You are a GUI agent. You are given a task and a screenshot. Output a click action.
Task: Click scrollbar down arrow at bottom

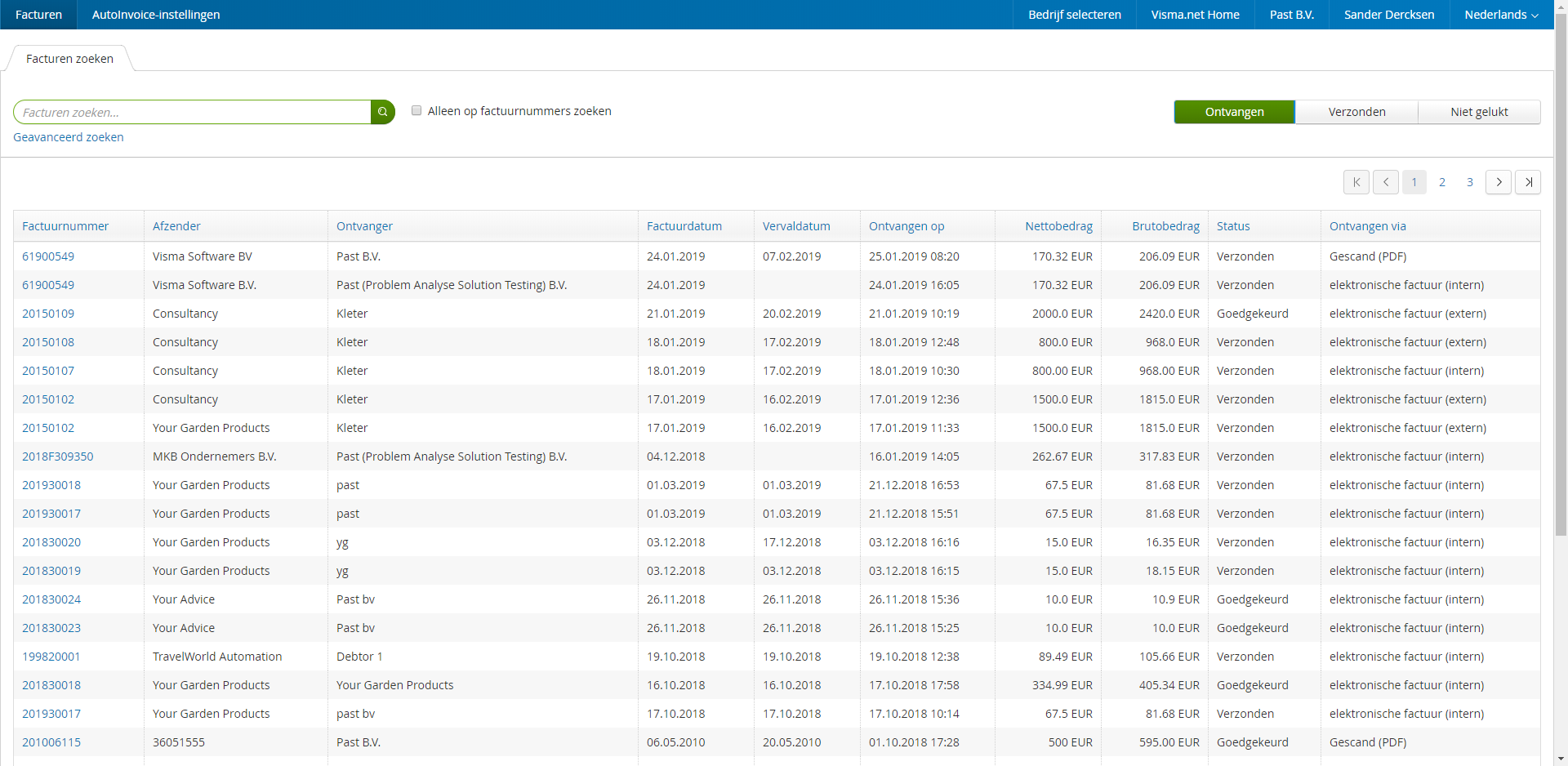coord(1561,759)
